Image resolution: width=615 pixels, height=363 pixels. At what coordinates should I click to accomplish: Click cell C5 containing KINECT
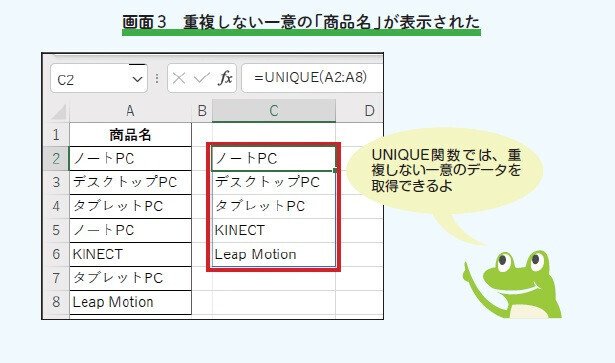[x=274, y=230]
